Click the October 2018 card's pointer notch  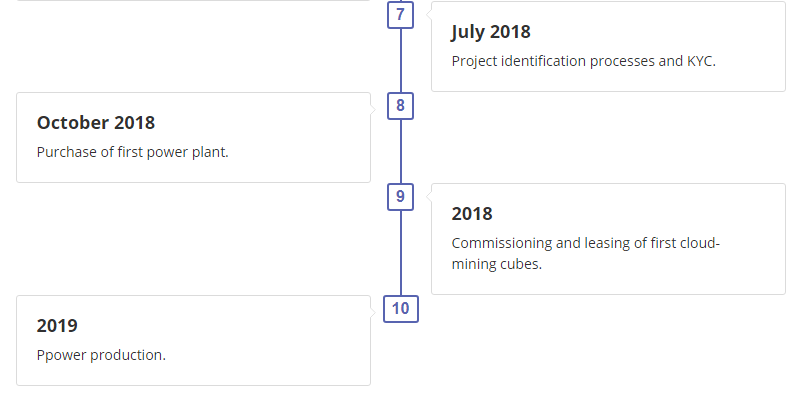[x=373, y=109]
